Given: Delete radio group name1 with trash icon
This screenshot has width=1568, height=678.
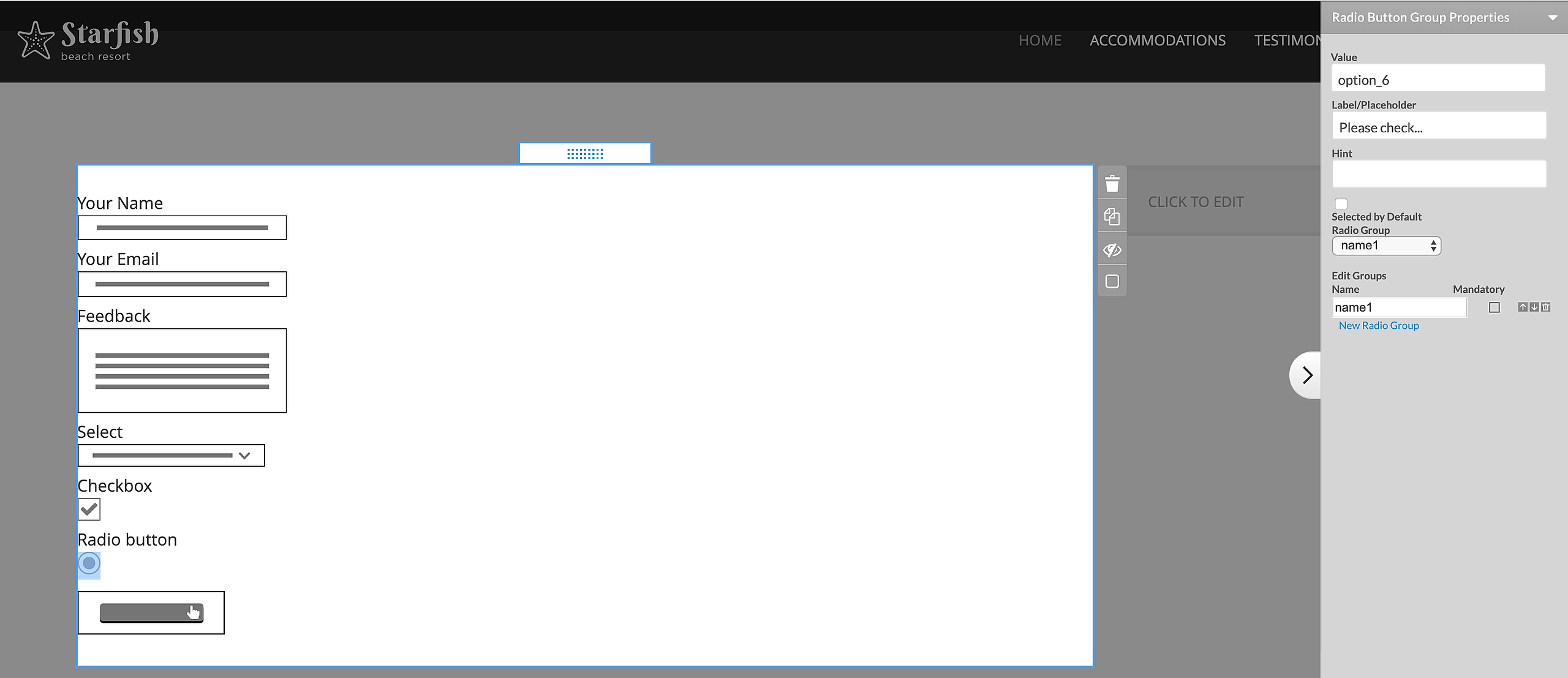Looking at the screenshot, I should [x=1545, y=307].
